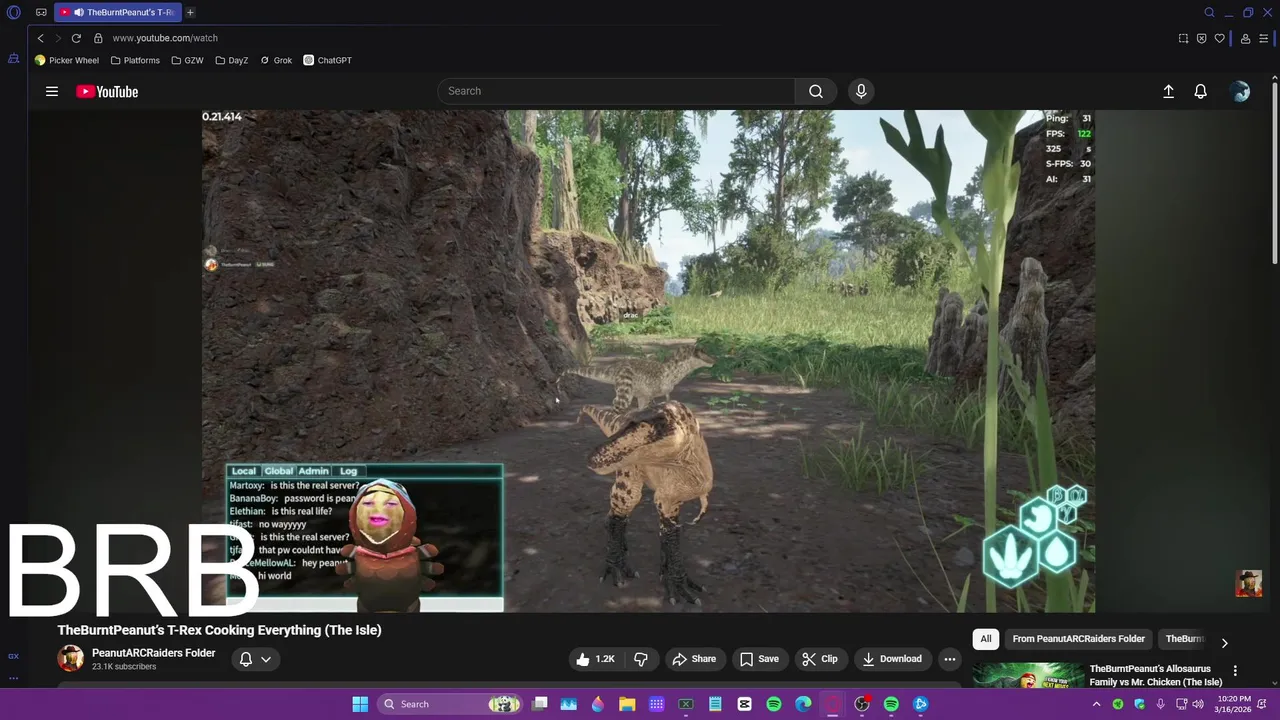1280x720 pixels.
Task: Click the site lock security icon
Action: click(x=98, y=38)
